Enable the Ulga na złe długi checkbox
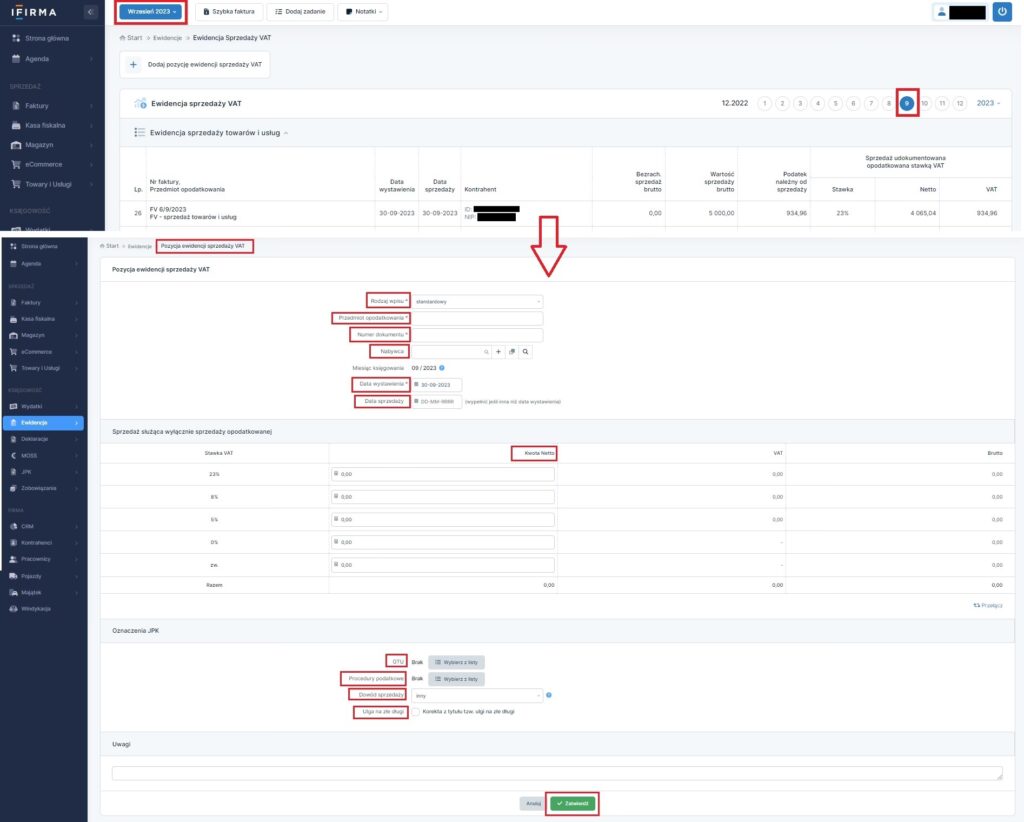The image size is (1024, 822). tap(416, 711)
